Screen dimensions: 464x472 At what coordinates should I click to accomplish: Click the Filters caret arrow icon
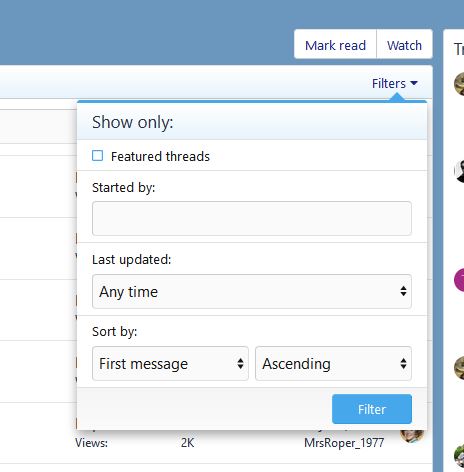(x=414, y=83)
